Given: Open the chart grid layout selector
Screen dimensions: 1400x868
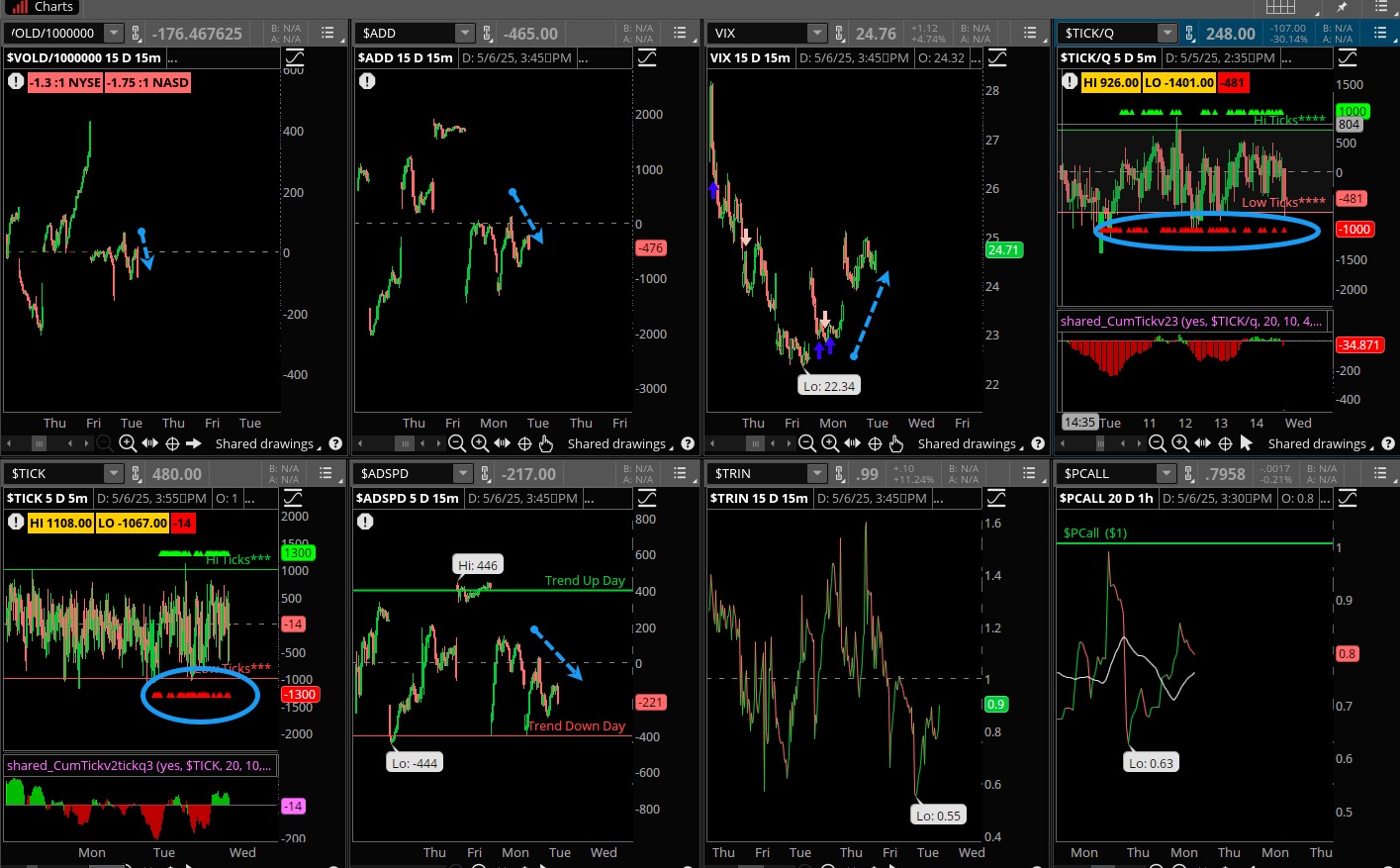Looking at the screenshot, I should (x=1280, y=6).
